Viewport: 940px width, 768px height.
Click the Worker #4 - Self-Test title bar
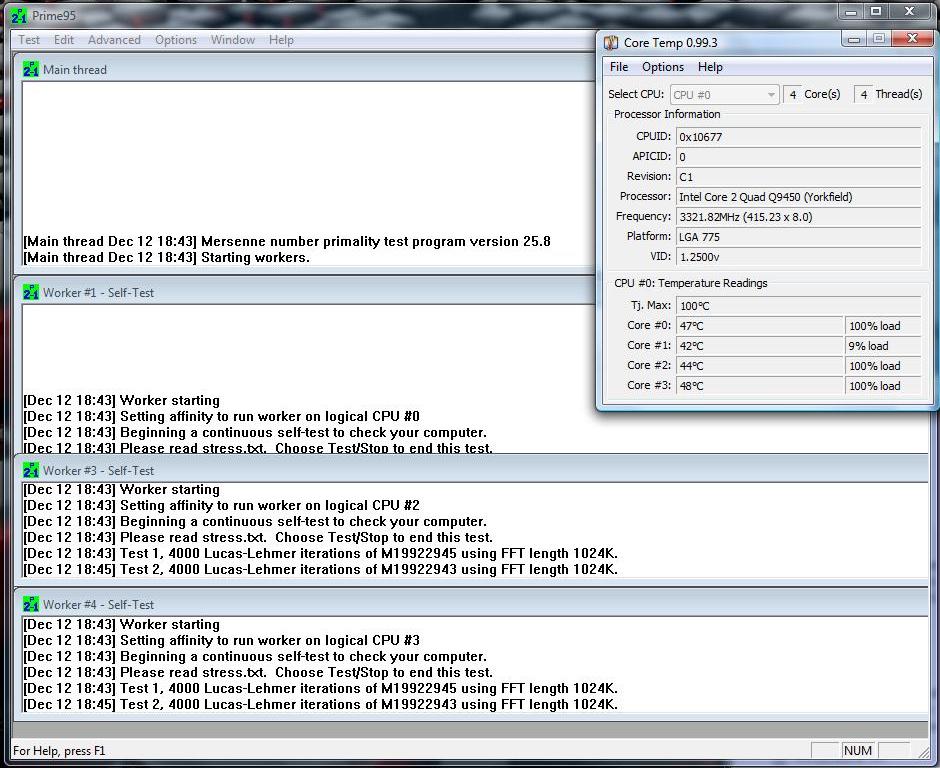click(x=472, y=604)
